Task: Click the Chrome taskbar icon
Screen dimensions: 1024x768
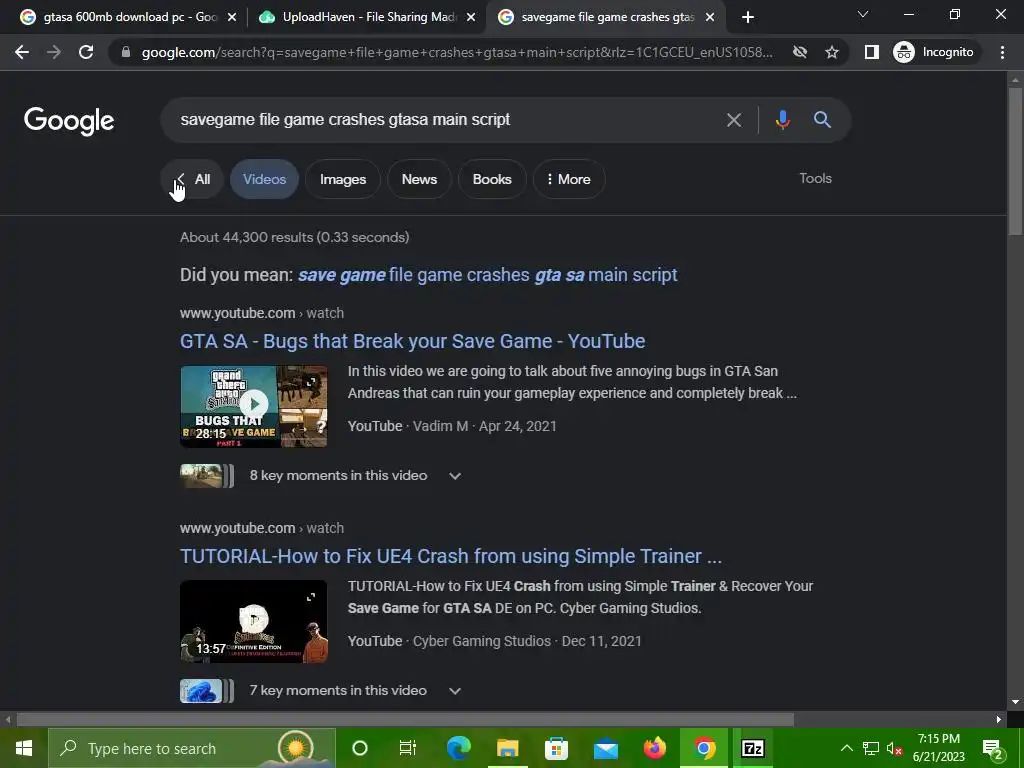Action: point(703,748)
